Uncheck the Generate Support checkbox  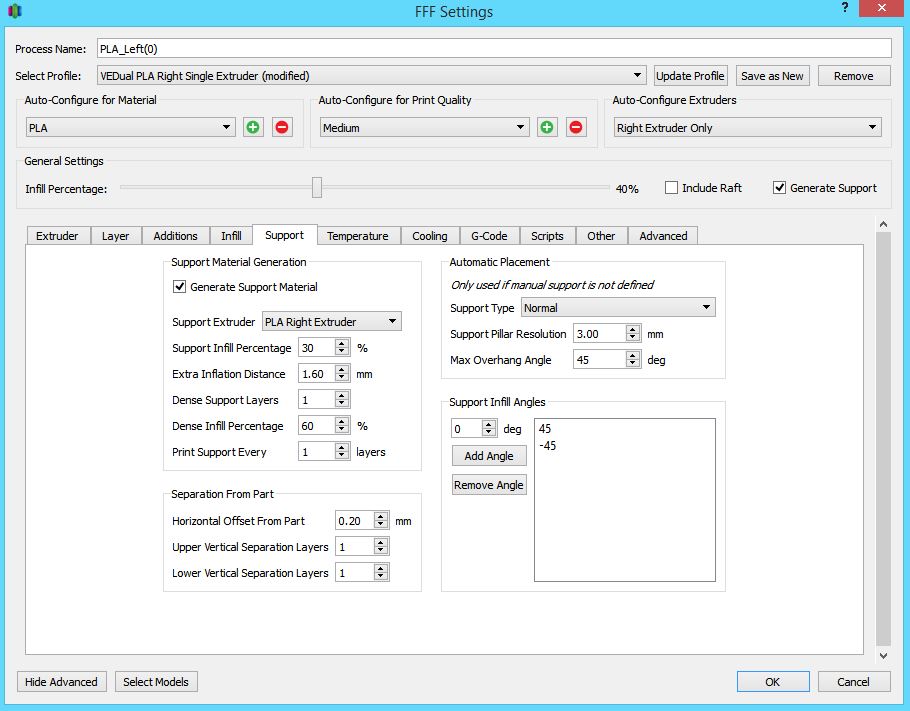[780, 188]
